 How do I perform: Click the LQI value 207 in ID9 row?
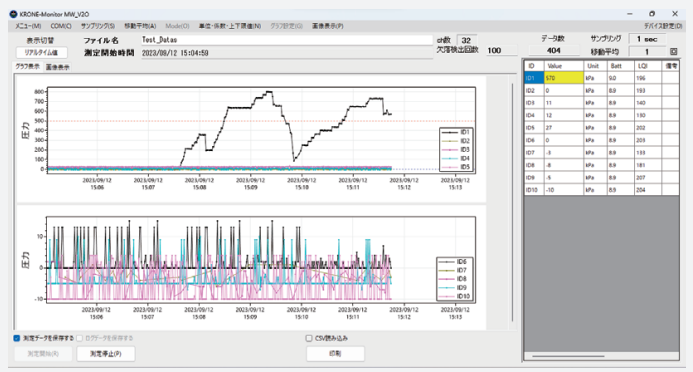pos(647,177)
